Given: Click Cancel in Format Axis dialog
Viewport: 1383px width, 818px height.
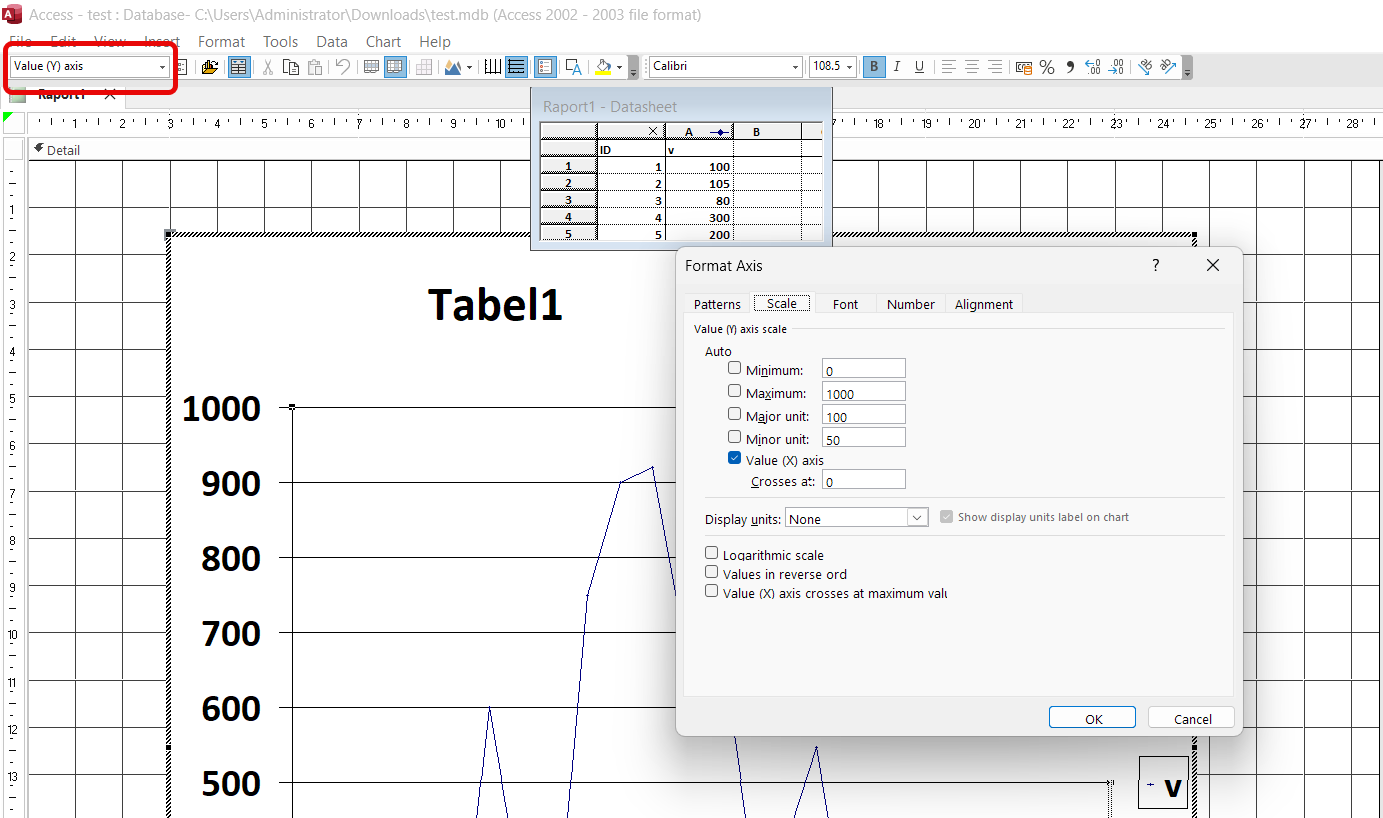Looking at the screenshot, I should pyautogui.click(x=1192, y=718).
